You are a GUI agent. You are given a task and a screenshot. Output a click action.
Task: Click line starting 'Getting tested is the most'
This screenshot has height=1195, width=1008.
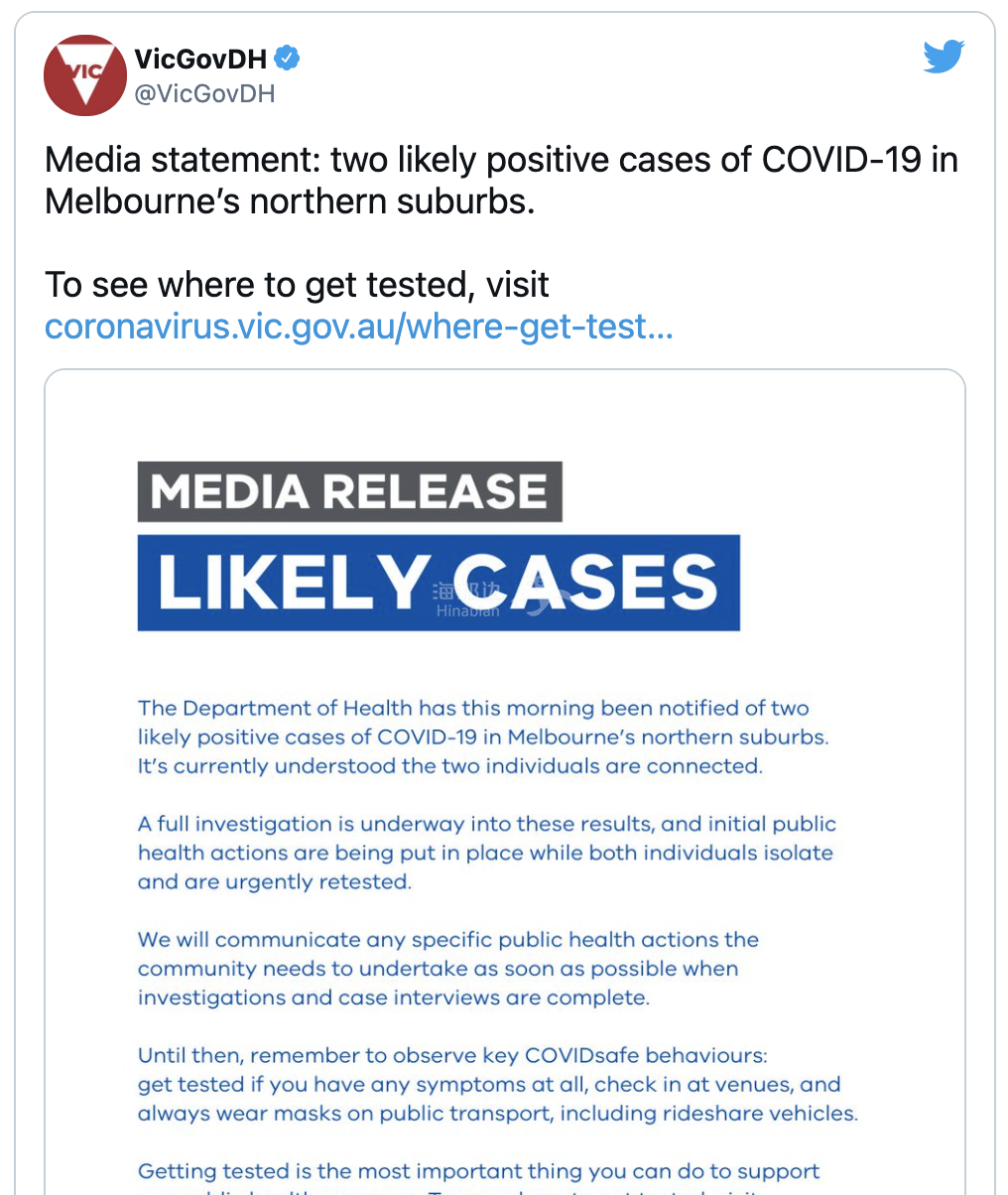(479, 1172)
